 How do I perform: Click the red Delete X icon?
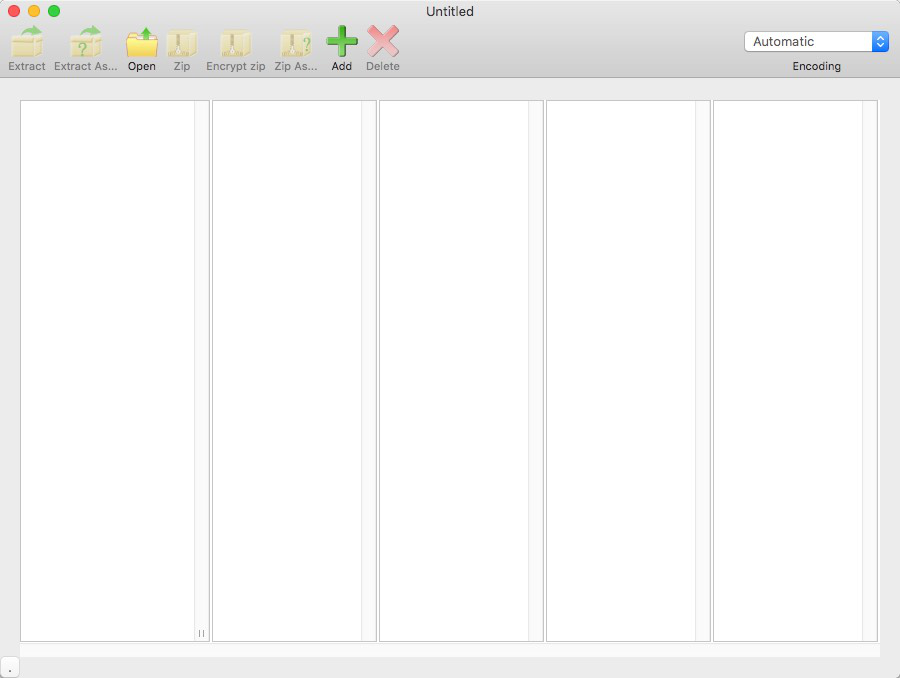point(383,41)
